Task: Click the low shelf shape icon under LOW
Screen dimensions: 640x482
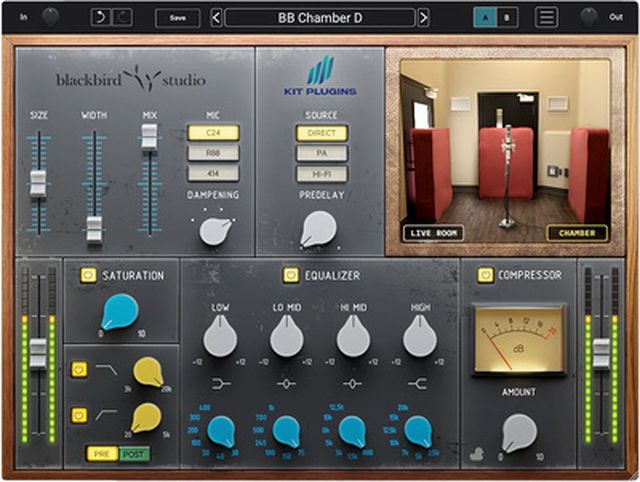Action: (221, 384)
